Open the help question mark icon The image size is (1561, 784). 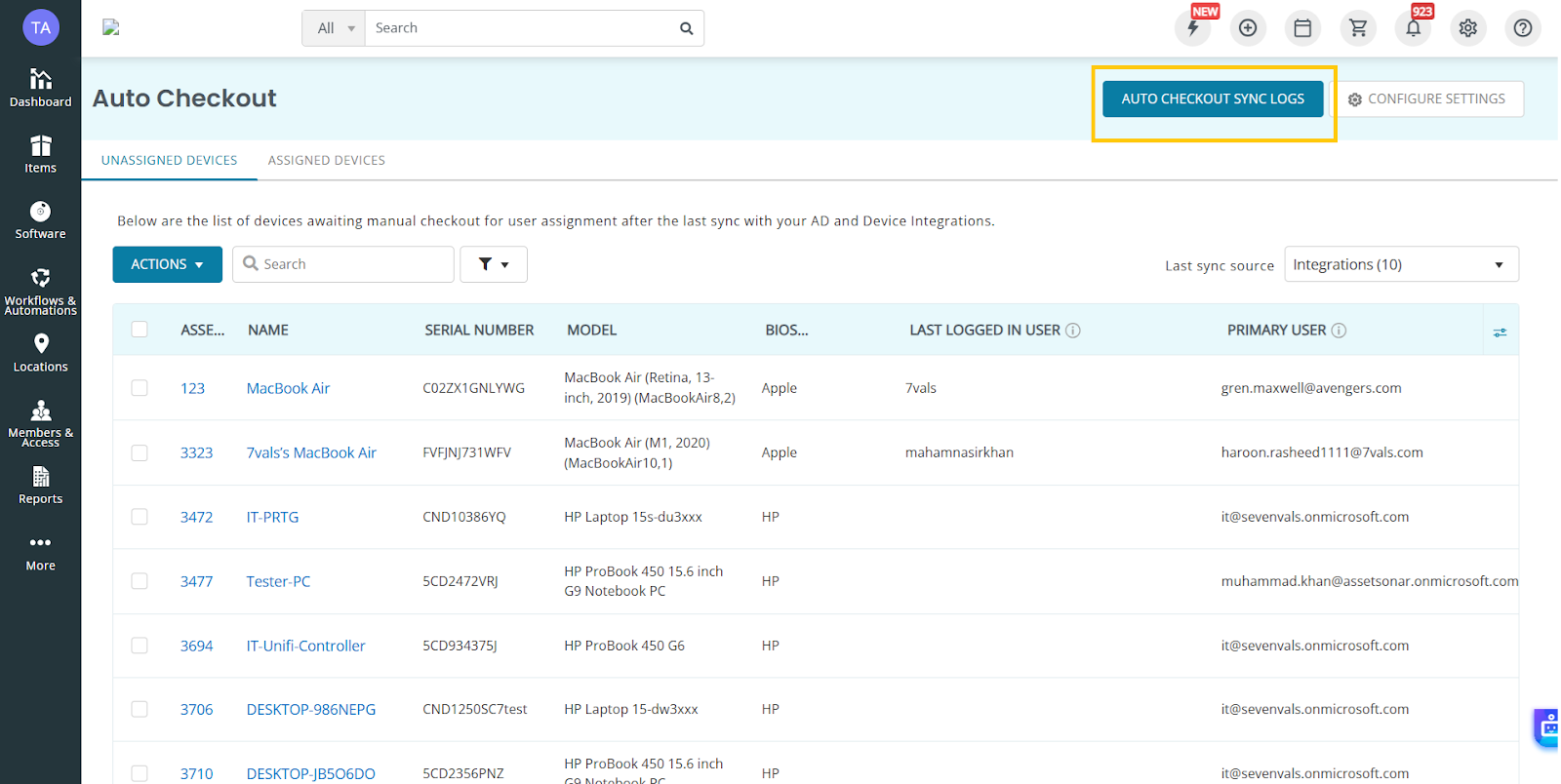click(x=1523, y=28)
